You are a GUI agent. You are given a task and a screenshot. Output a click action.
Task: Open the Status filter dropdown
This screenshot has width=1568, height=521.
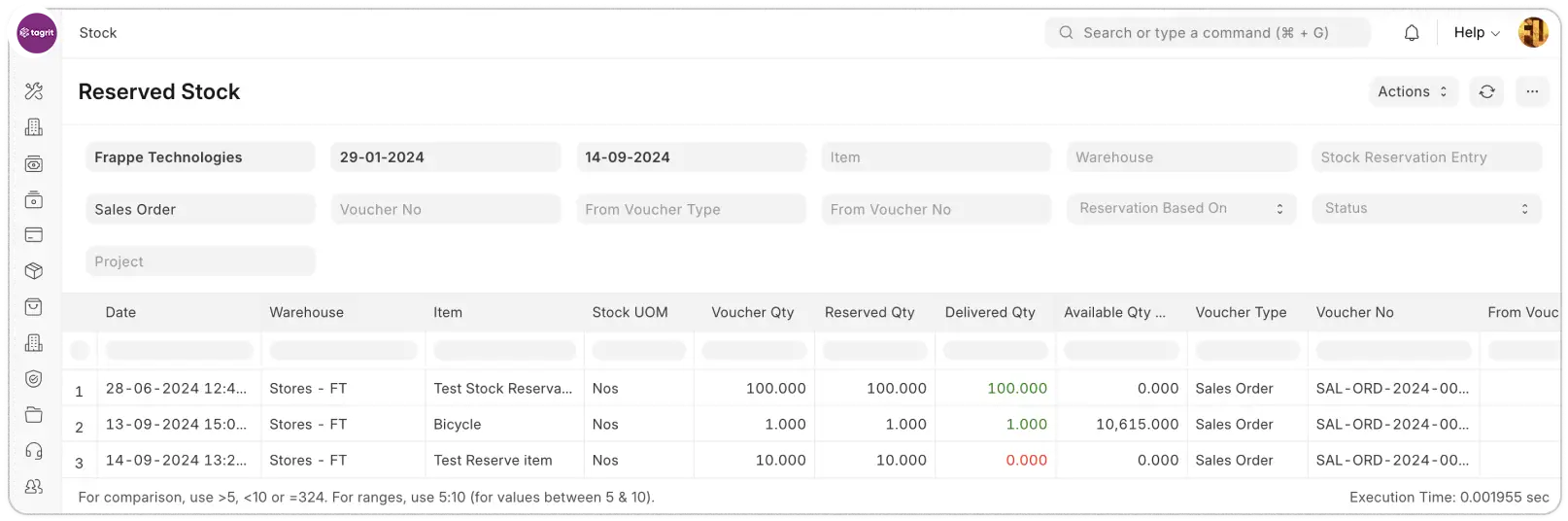pyautogui.click(x=1425, y=209)
